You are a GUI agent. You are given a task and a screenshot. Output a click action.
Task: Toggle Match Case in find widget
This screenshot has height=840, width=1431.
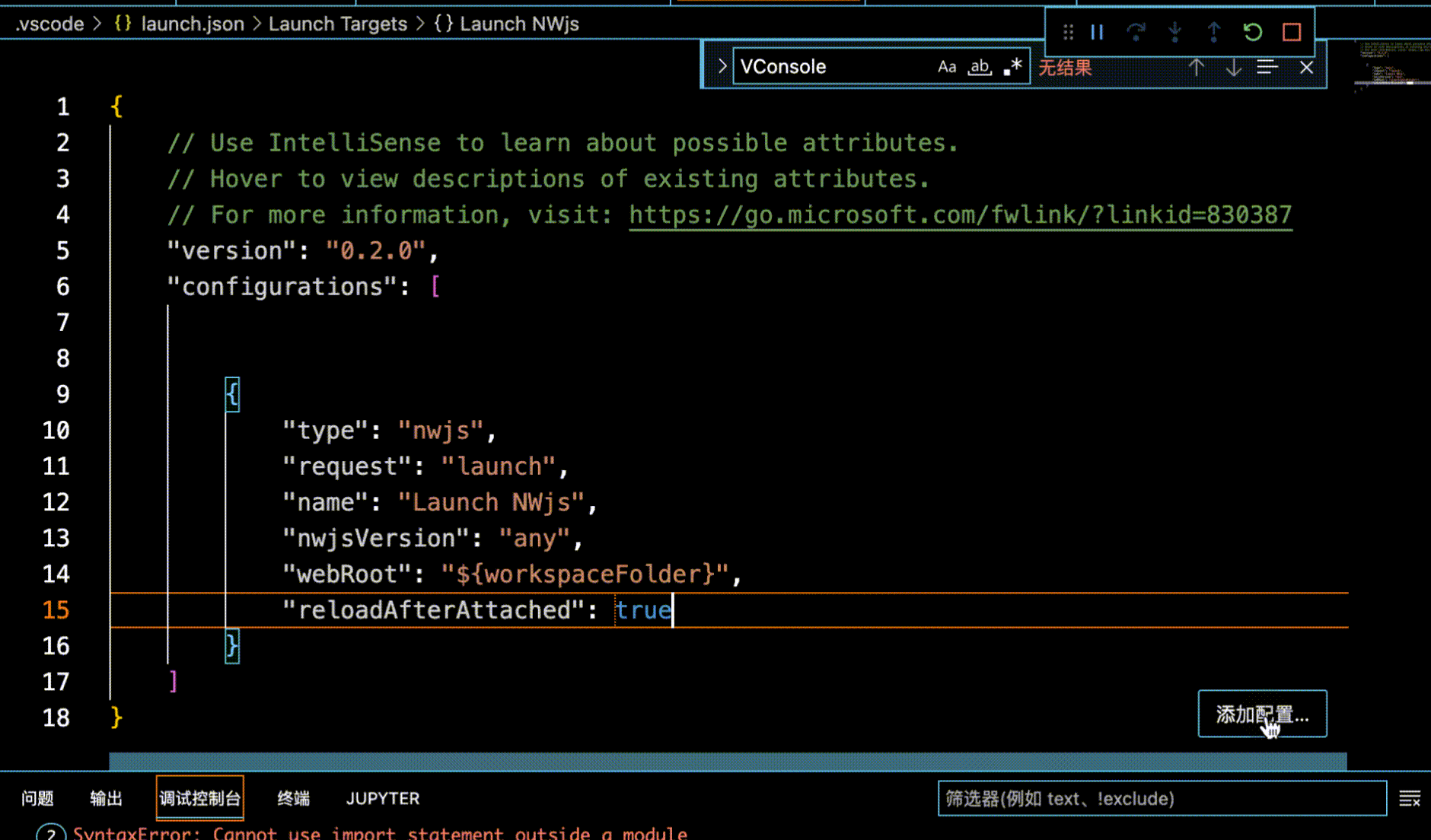(947, 67)
